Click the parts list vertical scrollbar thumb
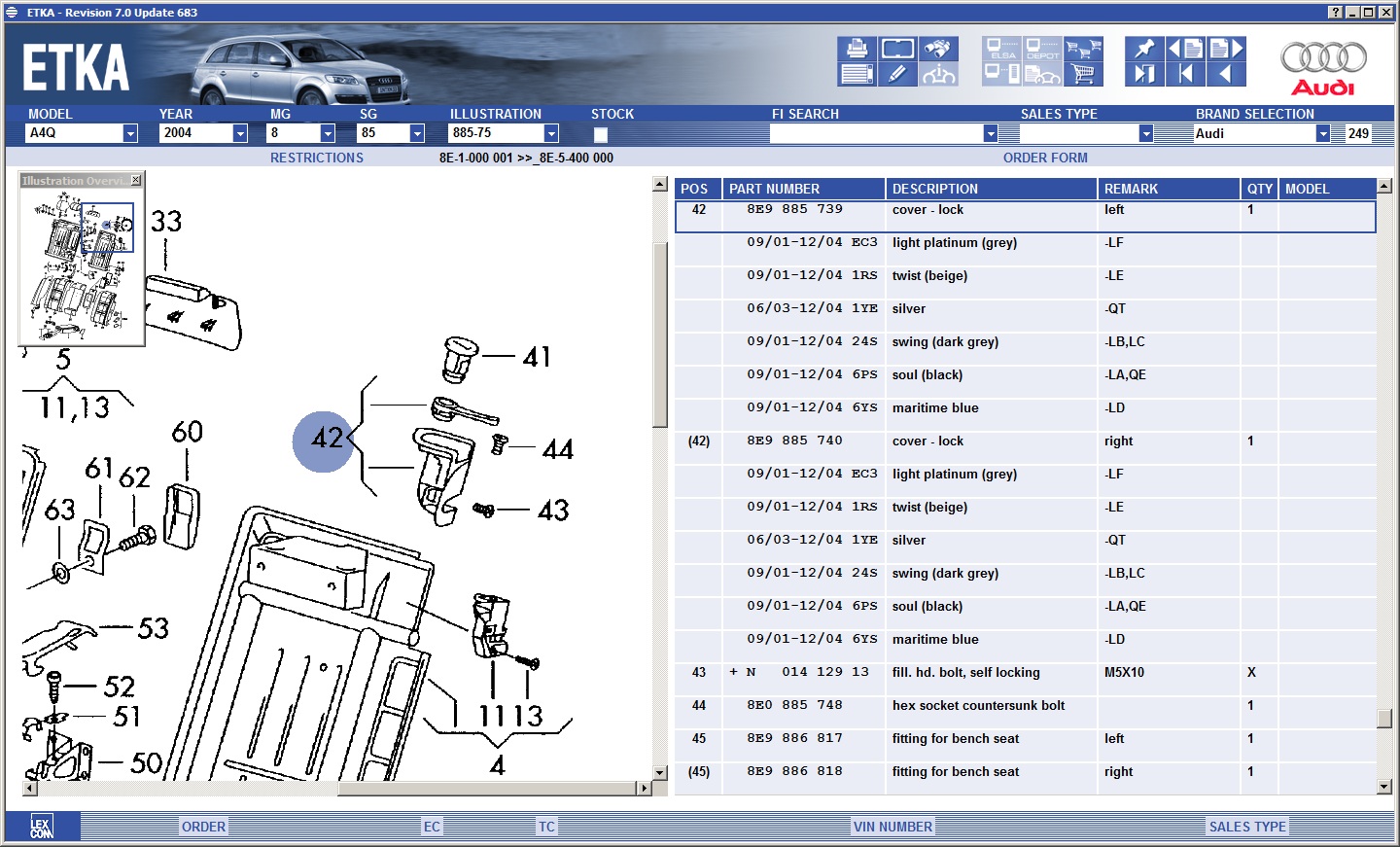 (1384, 719)
